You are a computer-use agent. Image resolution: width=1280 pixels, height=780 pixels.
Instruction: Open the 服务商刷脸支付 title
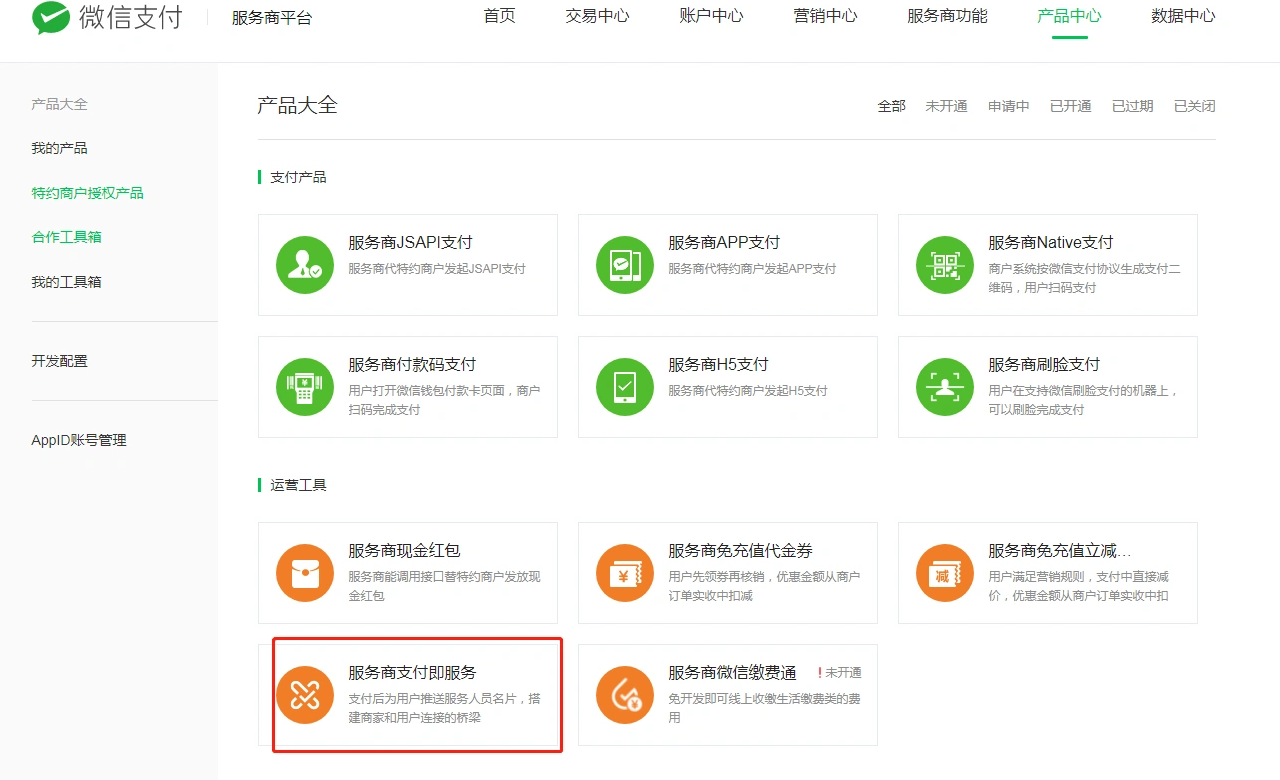(1044, 364)
